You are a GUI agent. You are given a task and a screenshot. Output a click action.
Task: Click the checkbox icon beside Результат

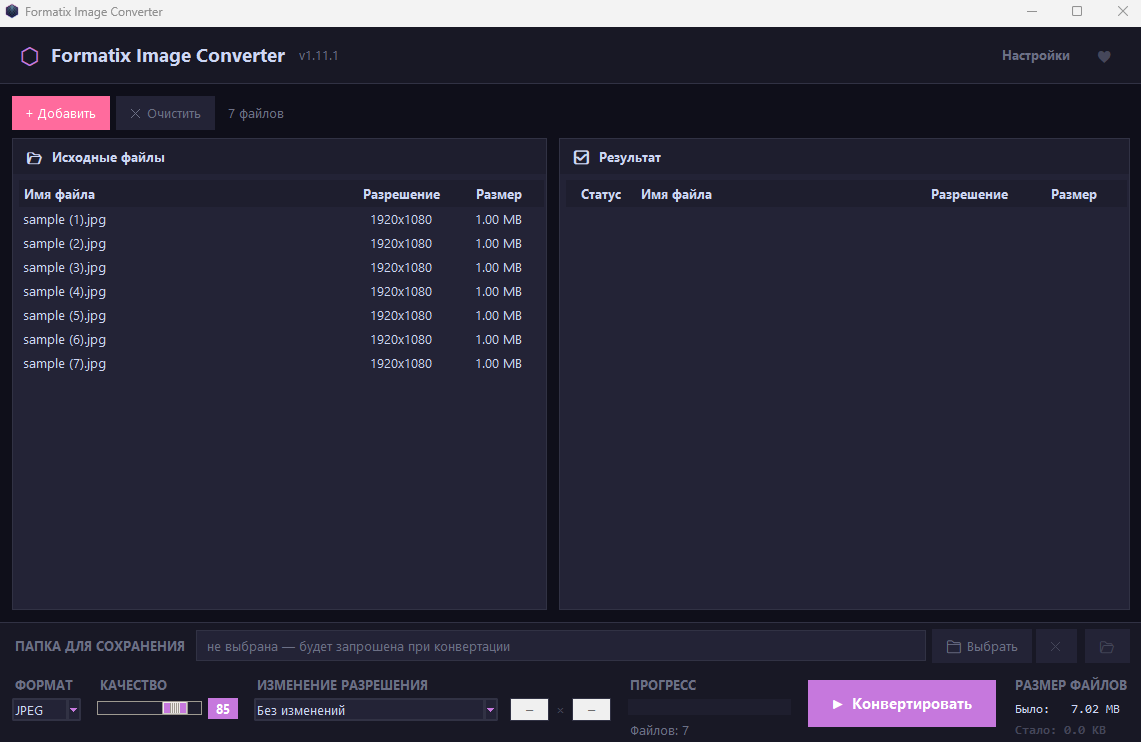pos(581,157)
